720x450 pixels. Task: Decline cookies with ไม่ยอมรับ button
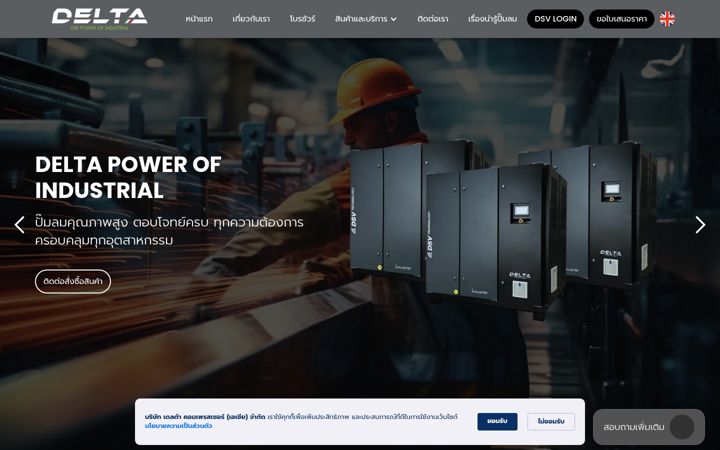(551, 422)
